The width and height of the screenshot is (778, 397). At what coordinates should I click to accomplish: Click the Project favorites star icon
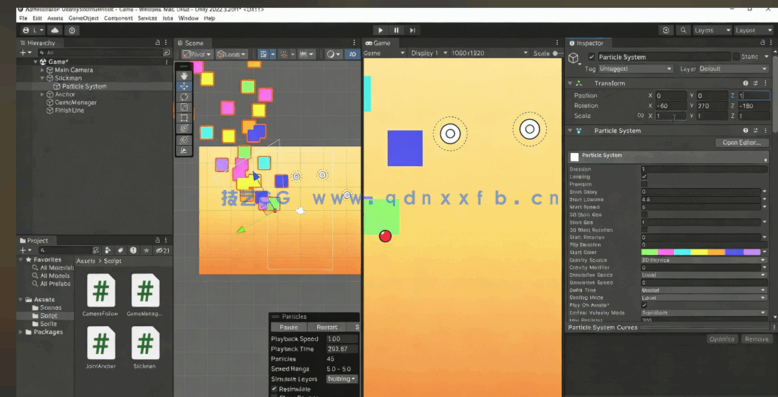click(x=146, y=251)
